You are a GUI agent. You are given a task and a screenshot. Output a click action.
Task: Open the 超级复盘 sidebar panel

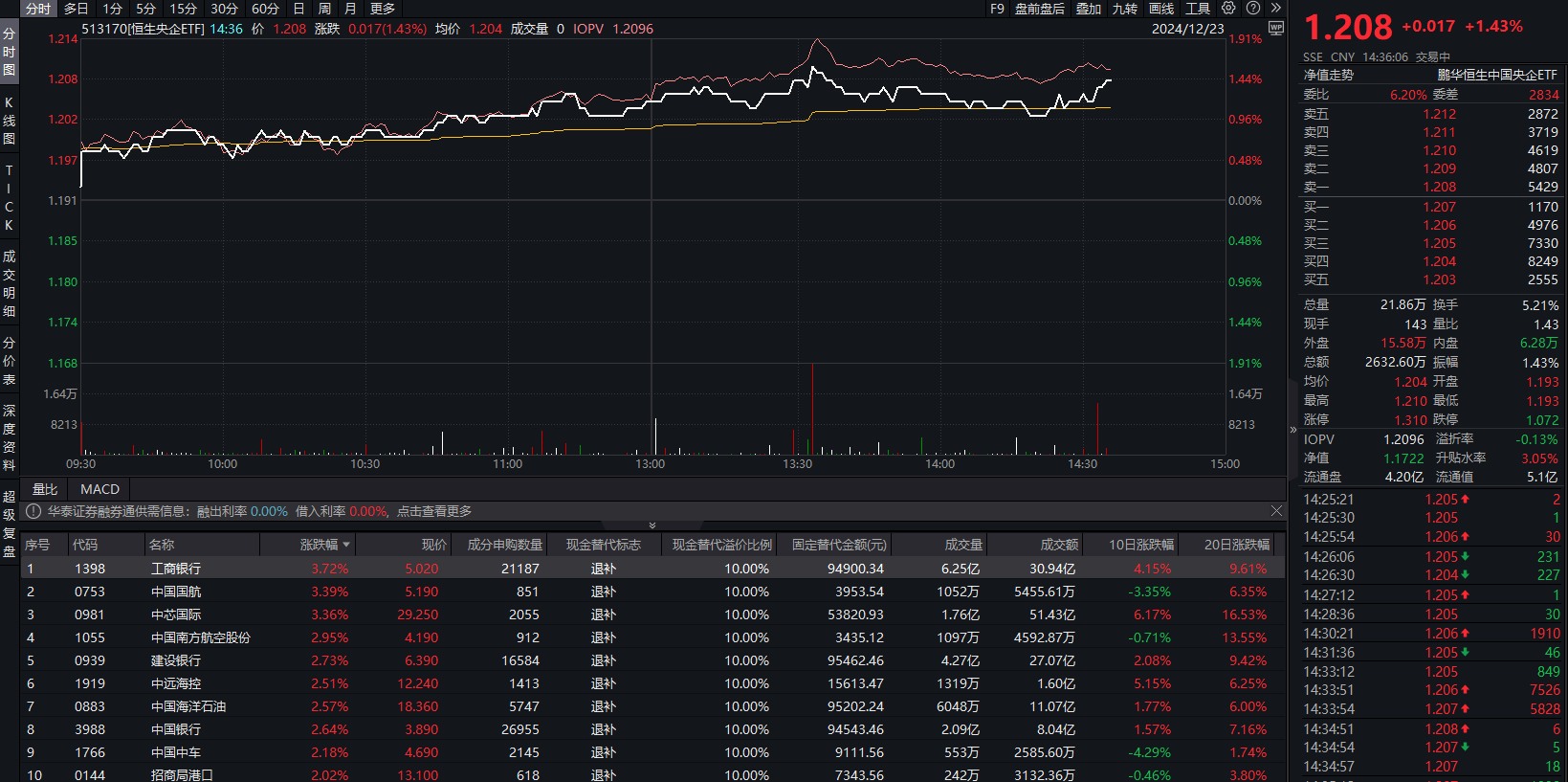point(10,524)
